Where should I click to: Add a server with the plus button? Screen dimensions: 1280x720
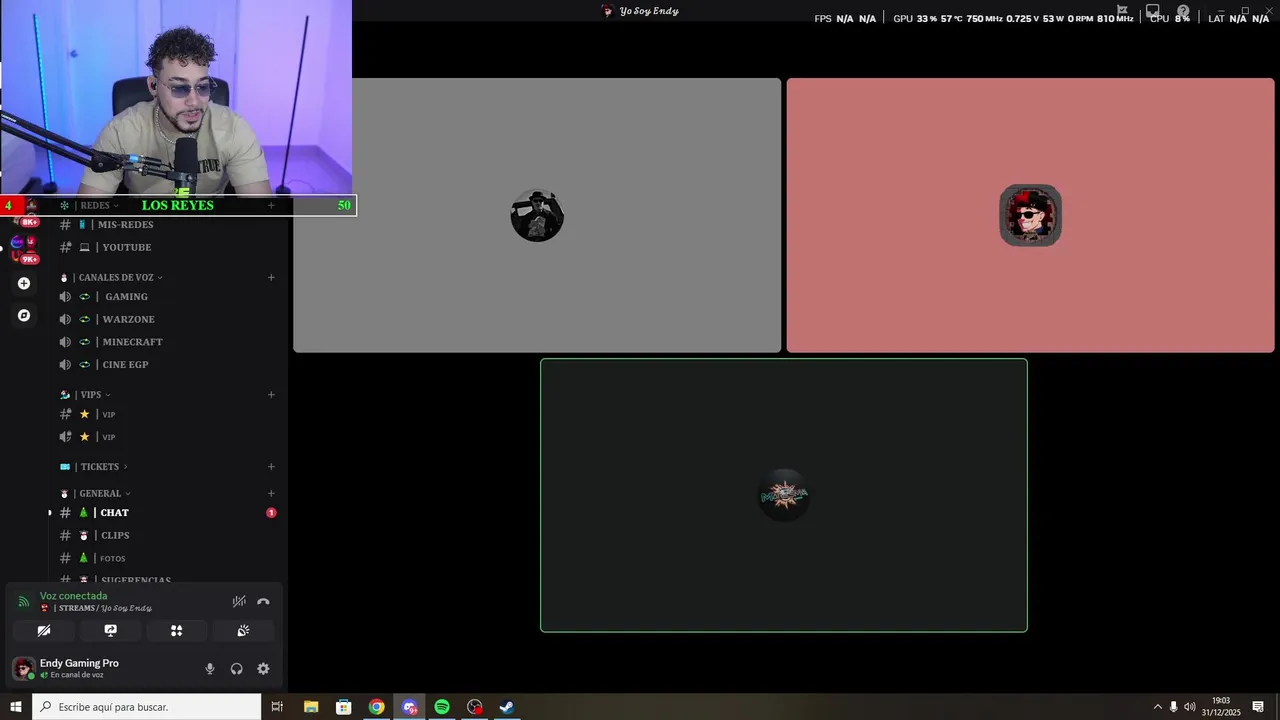tap(24, 283)
